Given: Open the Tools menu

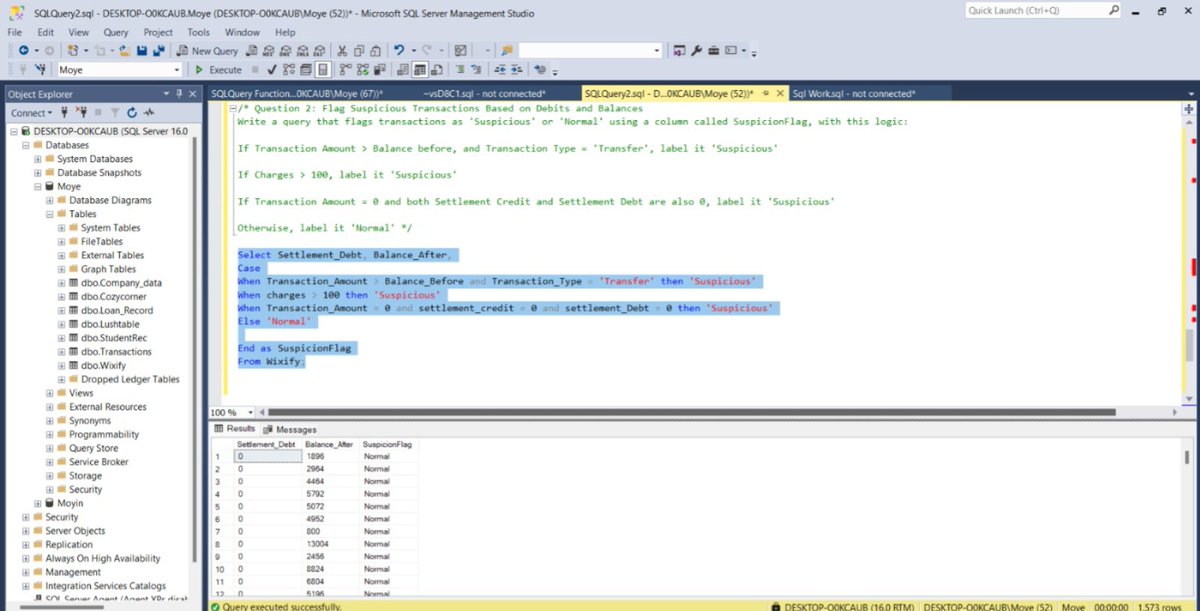Looking at the screenshot, I should 199,32.
